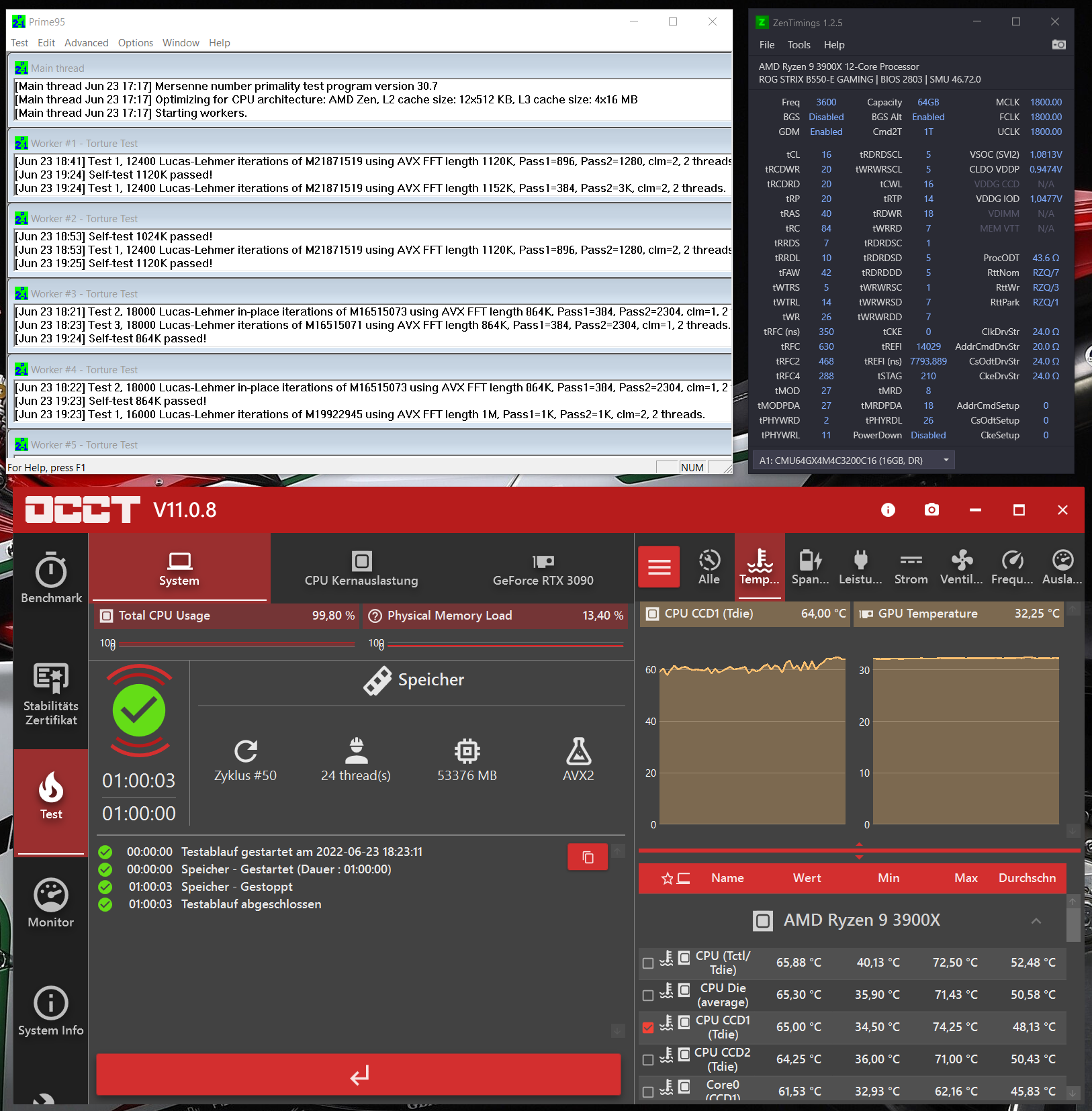Select the Span... voltage filter
1092x1111 pixels.
click(811, 567)
